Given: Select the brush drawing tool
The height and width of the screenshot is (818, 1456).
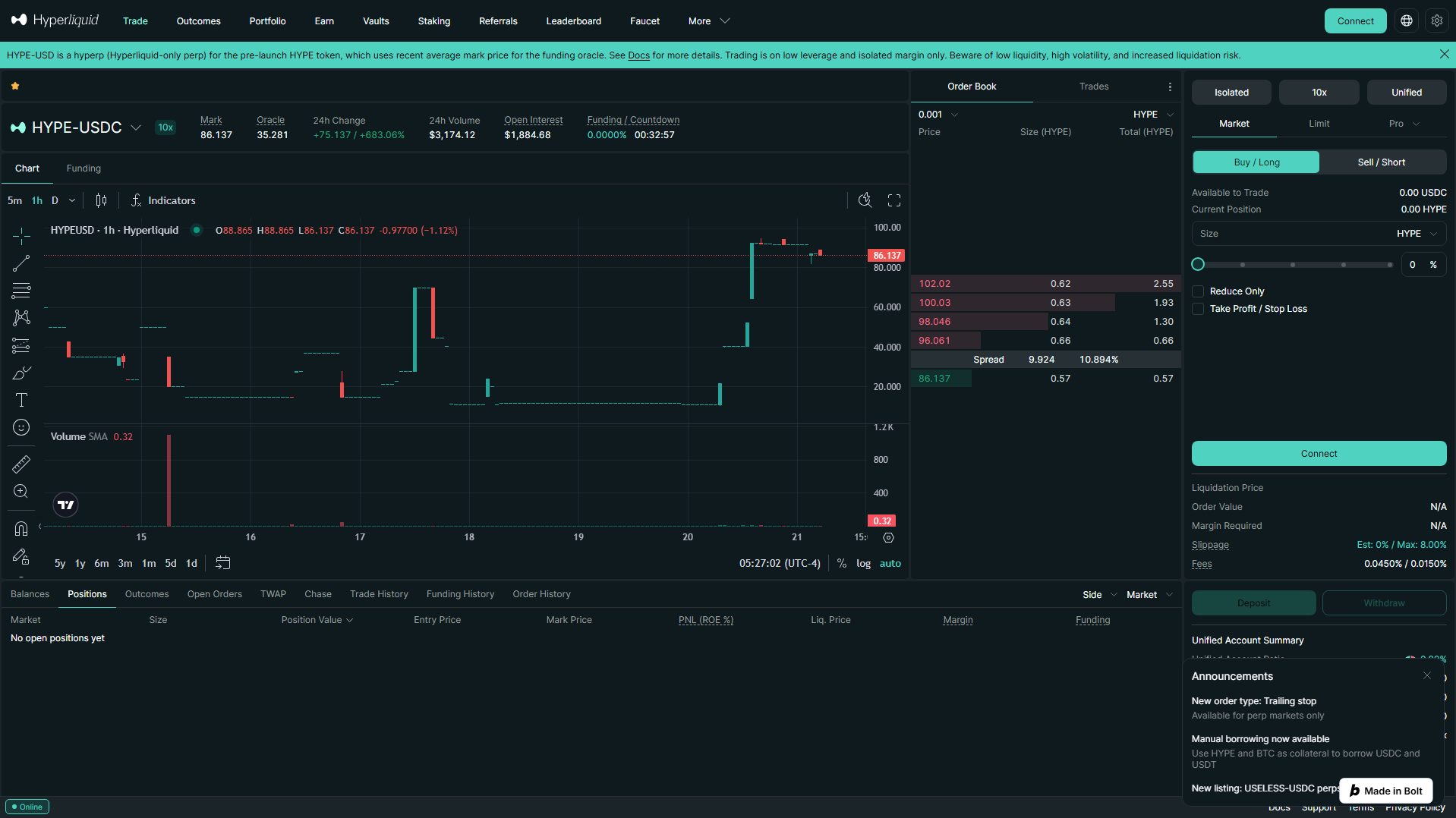Looking at the screenshot, I should click(21, 373).
